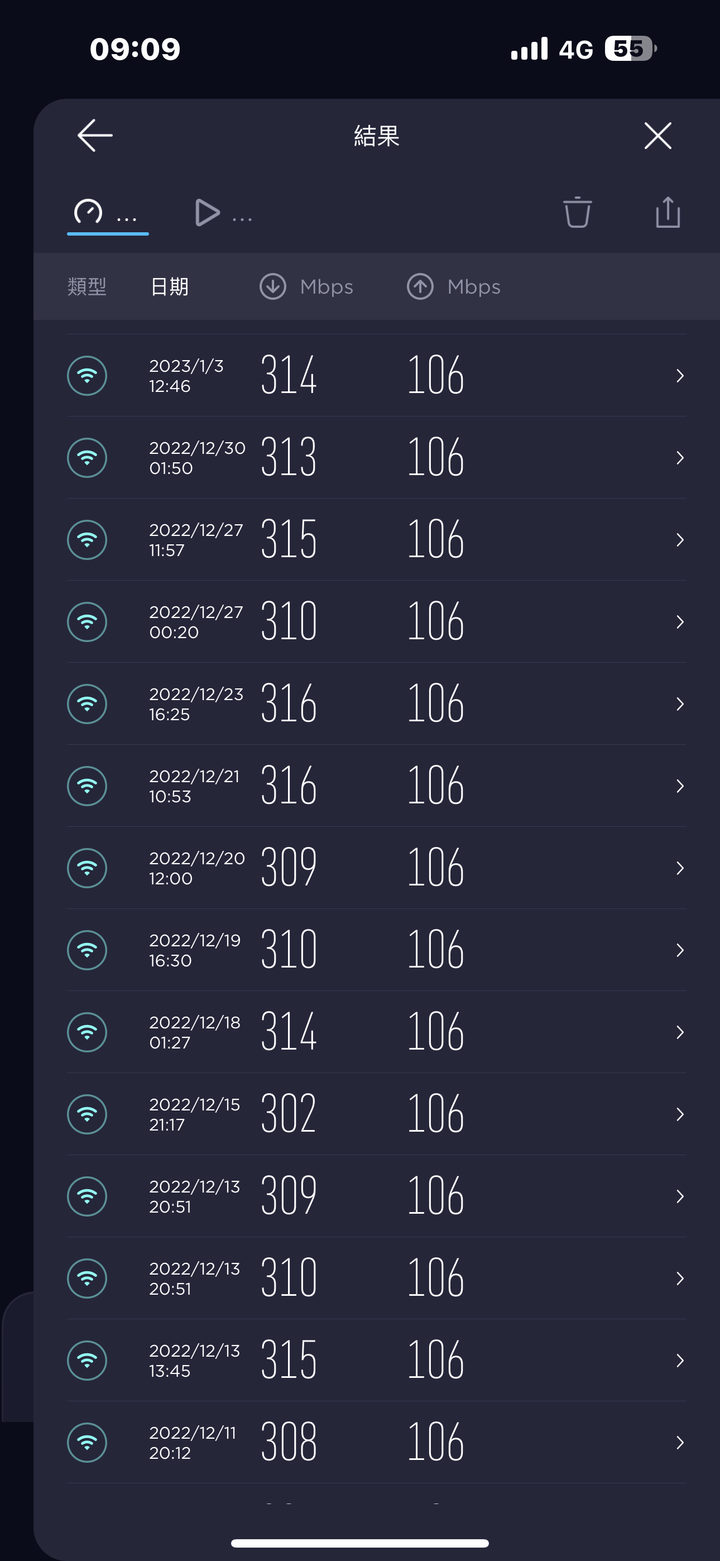Tap the back arrow icon

click(95, 136)
